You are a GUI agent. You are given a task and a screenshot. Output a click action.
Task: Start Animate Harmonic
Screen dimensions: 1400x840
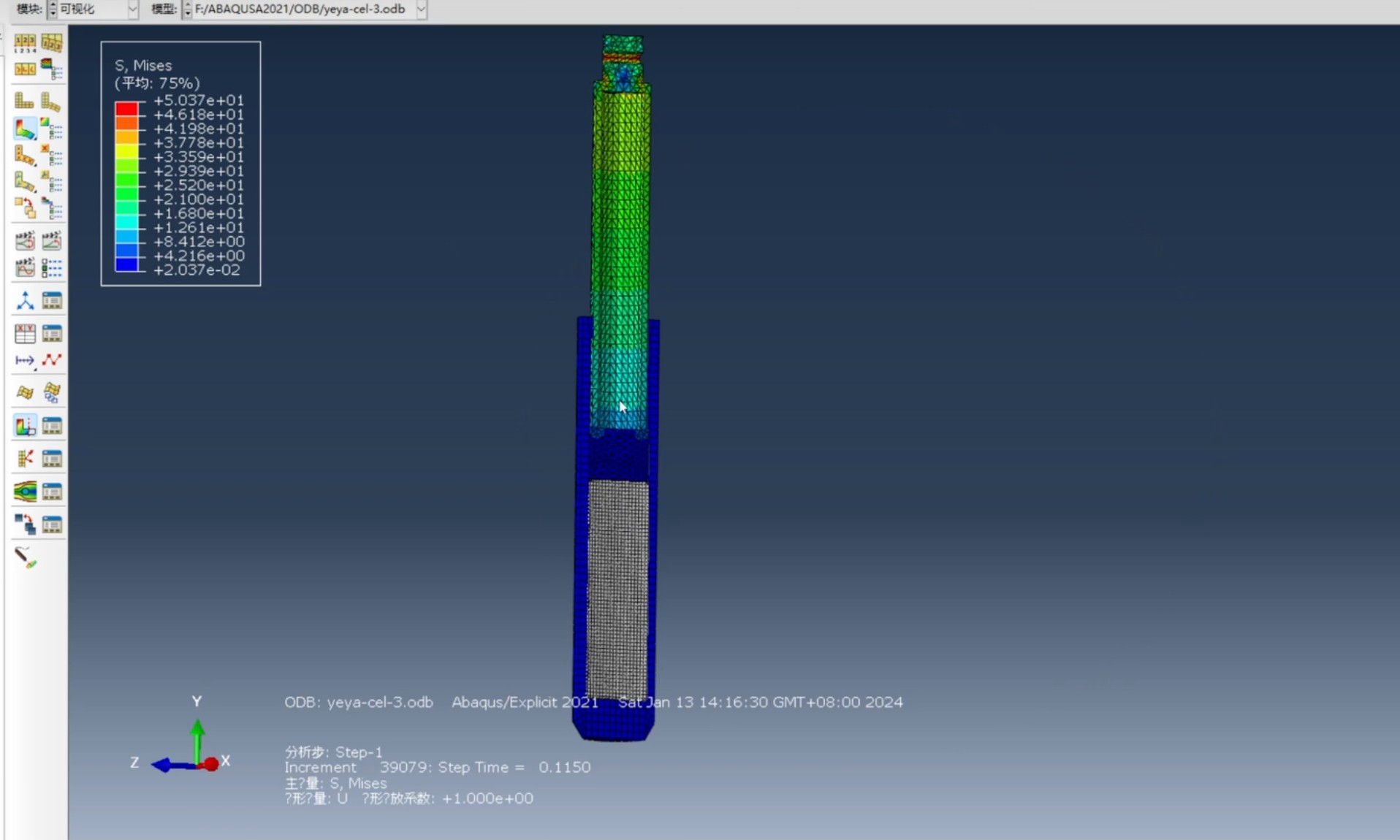coord(25,267)
